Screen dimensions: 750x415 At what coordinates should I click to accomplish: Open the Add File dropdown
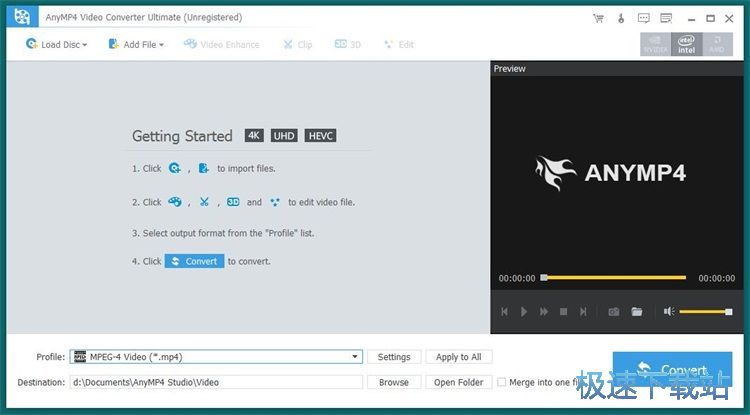136,44
